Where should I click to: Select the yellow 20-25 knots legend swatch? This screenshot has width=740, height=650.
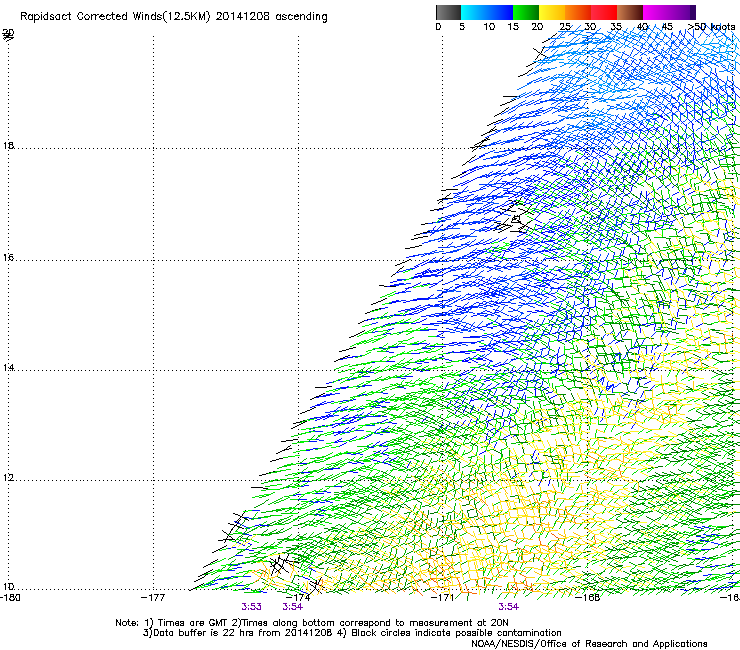[552, 12]
